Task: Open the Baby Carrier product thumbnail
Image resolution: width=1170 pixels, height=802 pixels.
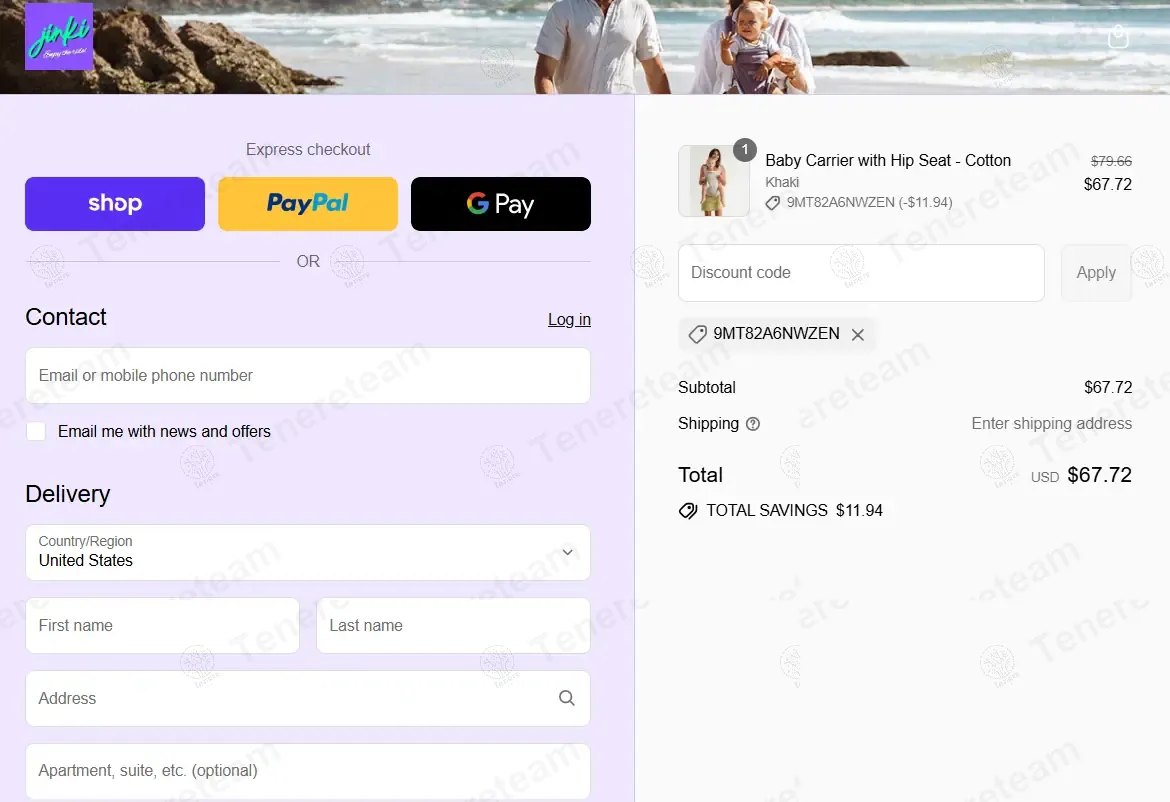Action: pos(714,181)
